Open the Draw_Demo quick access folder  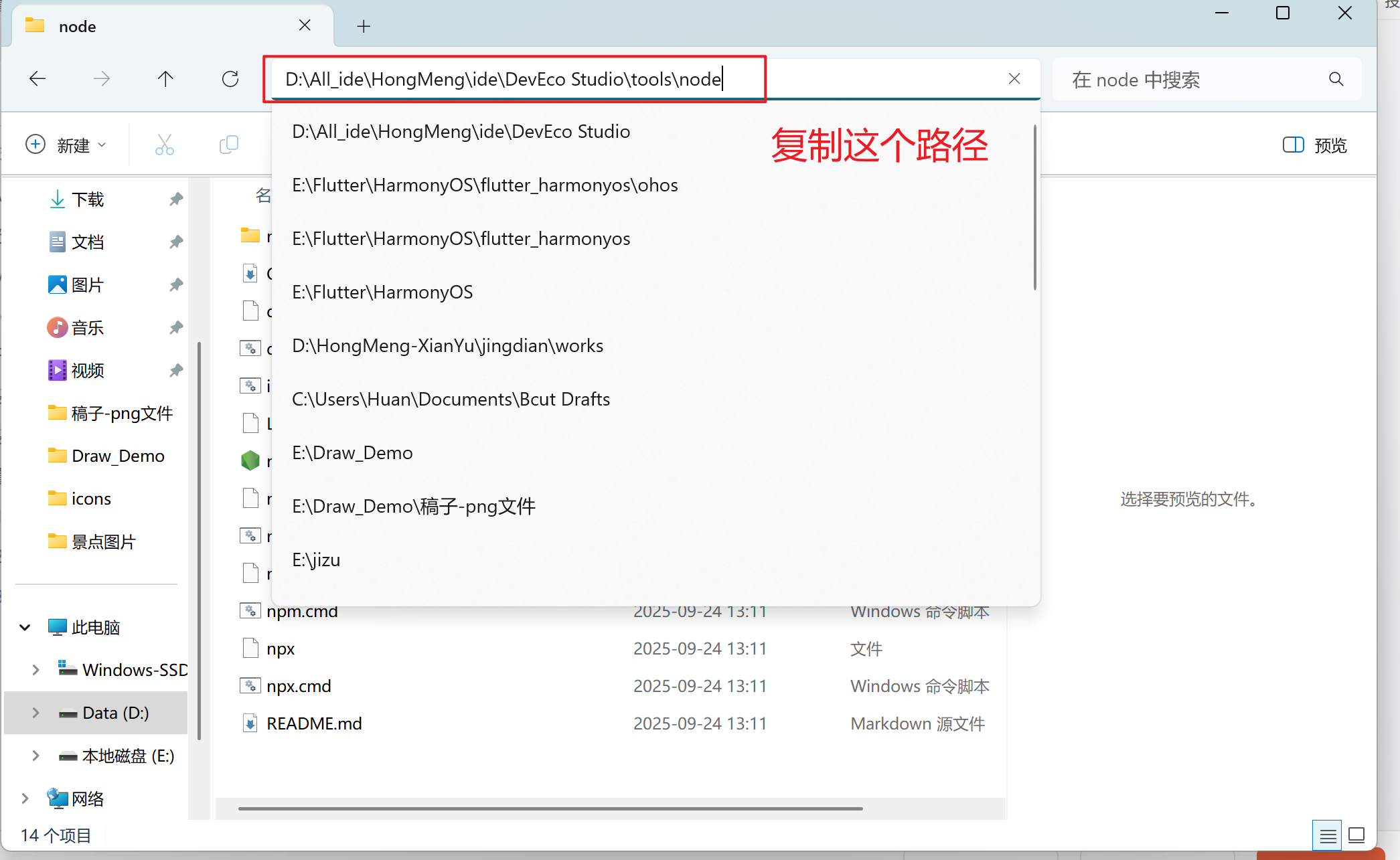[118, 456]
